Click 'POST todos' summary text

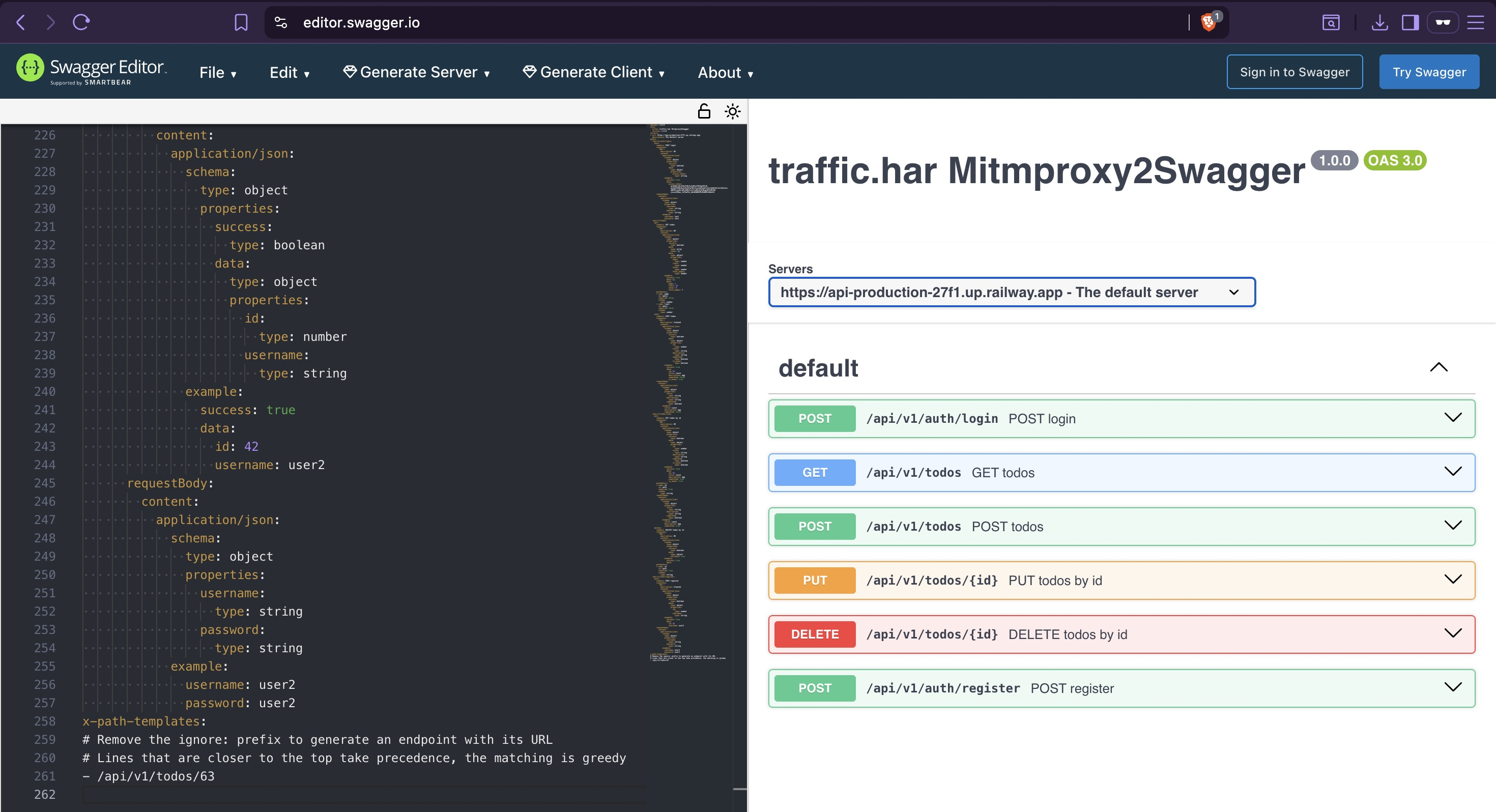coord(1007,527)
